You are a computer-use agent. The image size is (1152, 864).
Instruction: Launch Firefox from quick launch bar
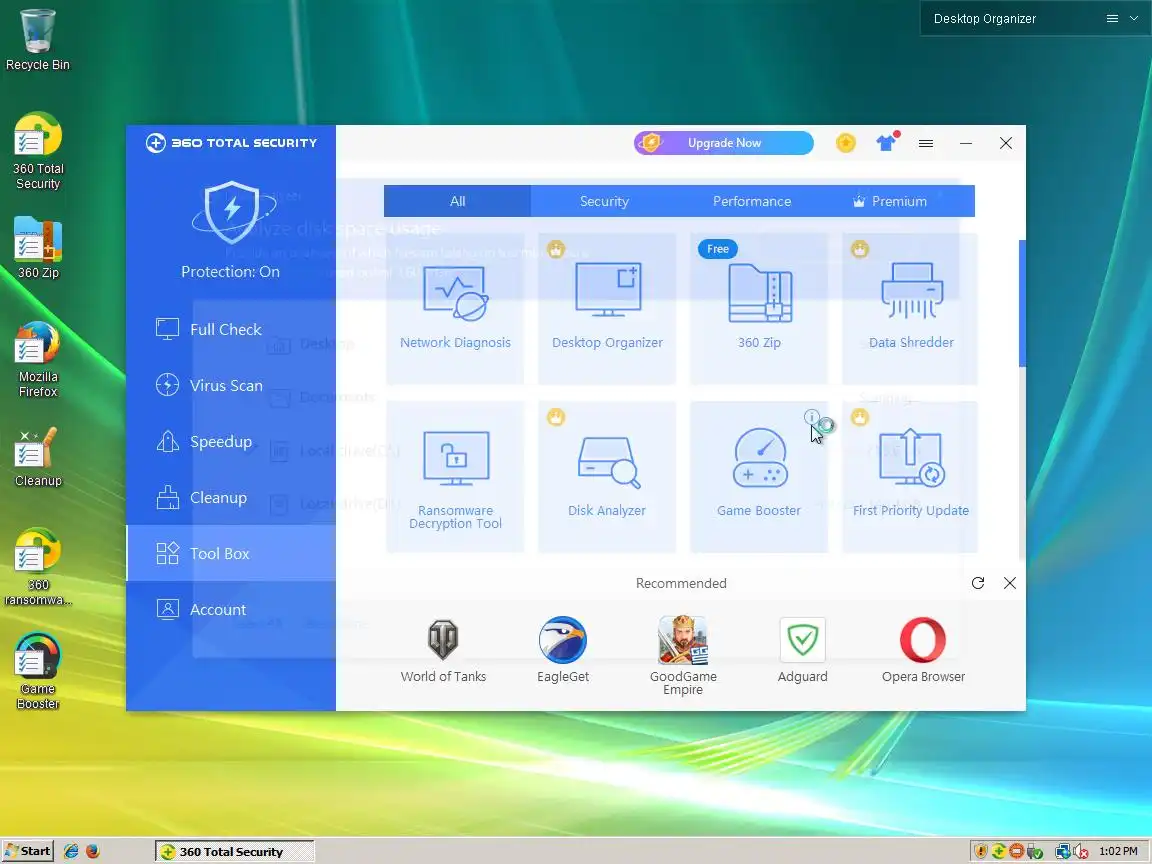point(93,851)
